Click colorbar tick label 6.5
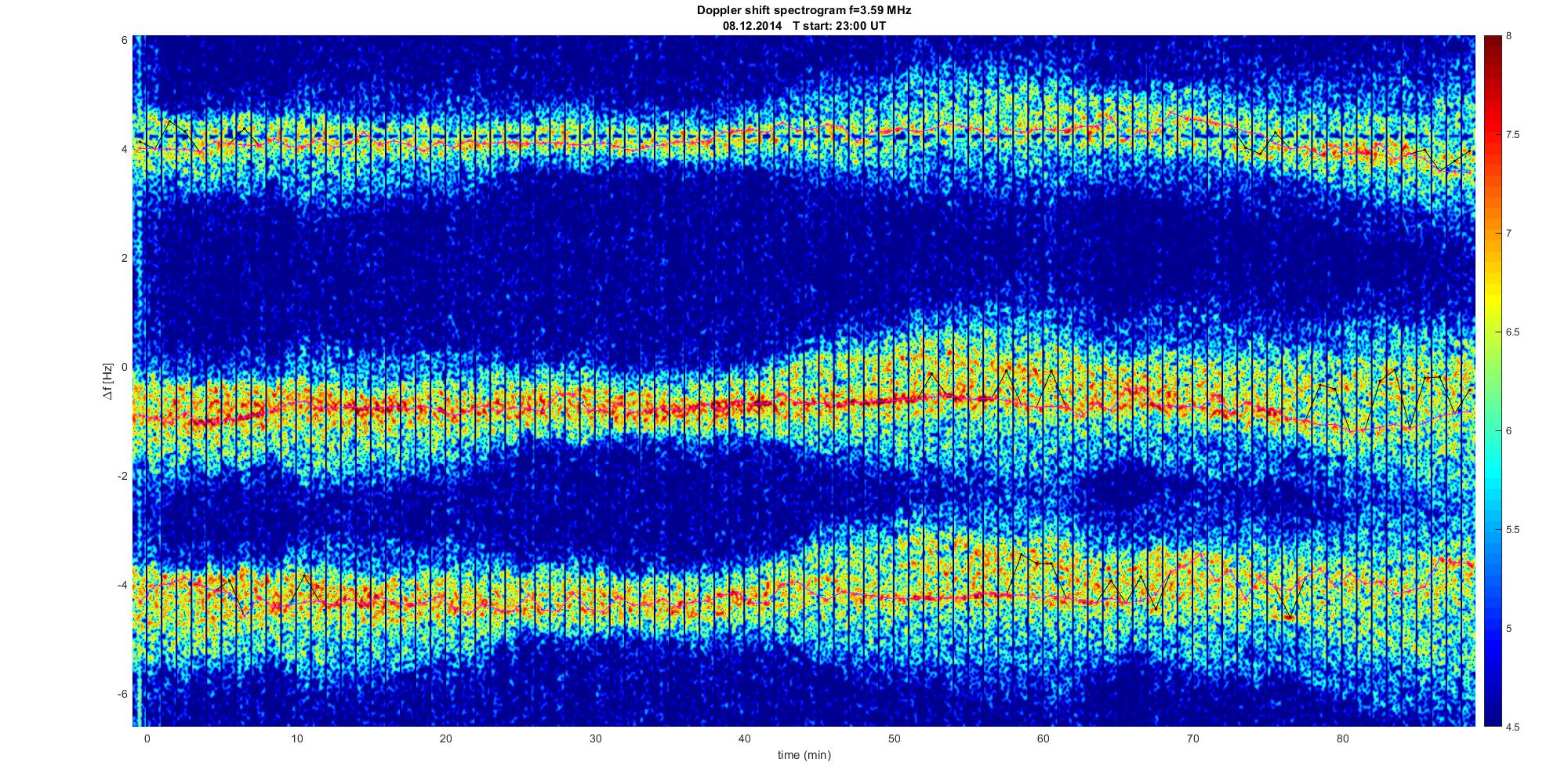 (1512, 332)
